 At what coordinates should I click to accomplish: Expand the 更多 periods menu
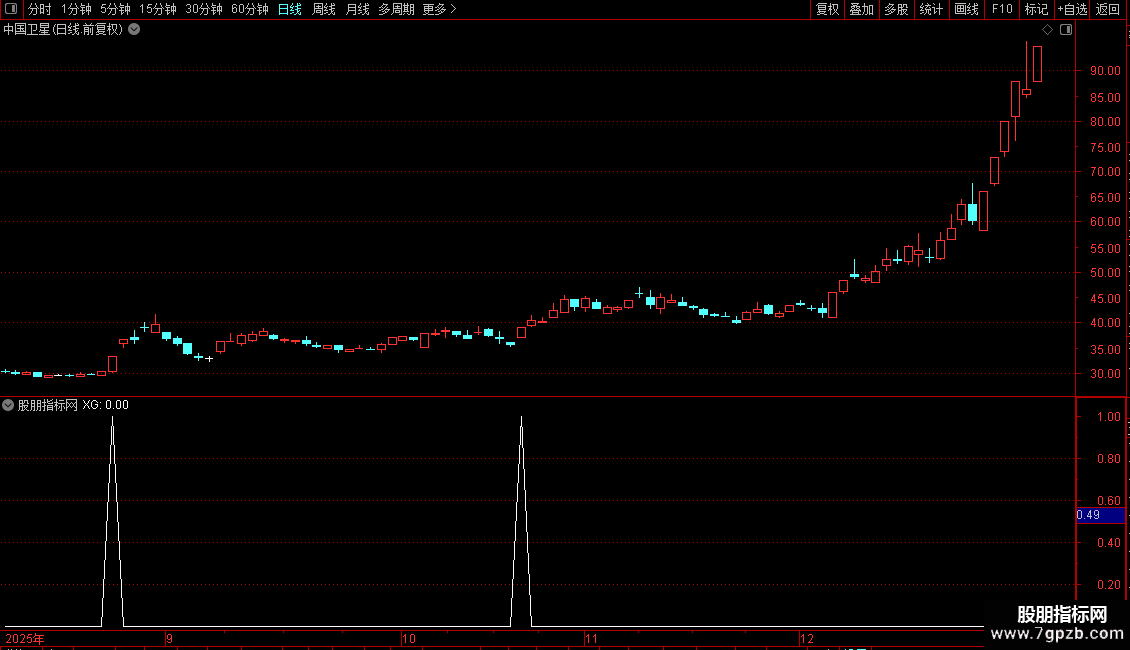coord(439,9)
